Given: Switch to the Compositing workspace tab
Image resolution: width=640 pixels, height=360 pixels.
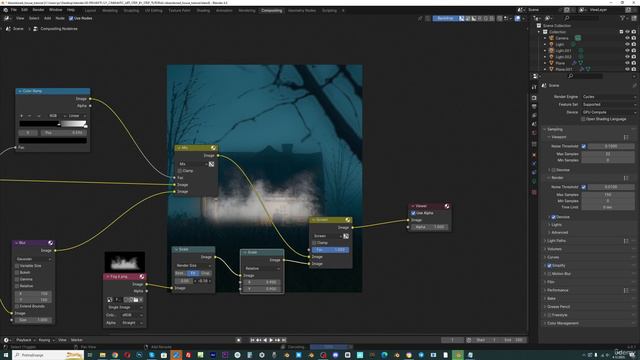Looking at the screenshot, I should click(271, 11).
